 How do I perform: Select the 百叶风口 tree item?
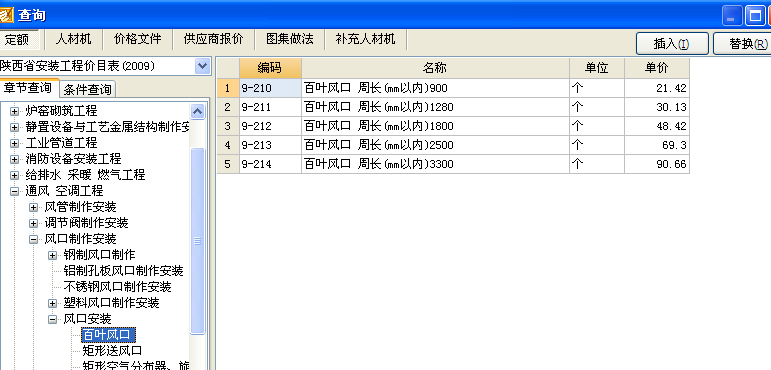coord(108,335)
